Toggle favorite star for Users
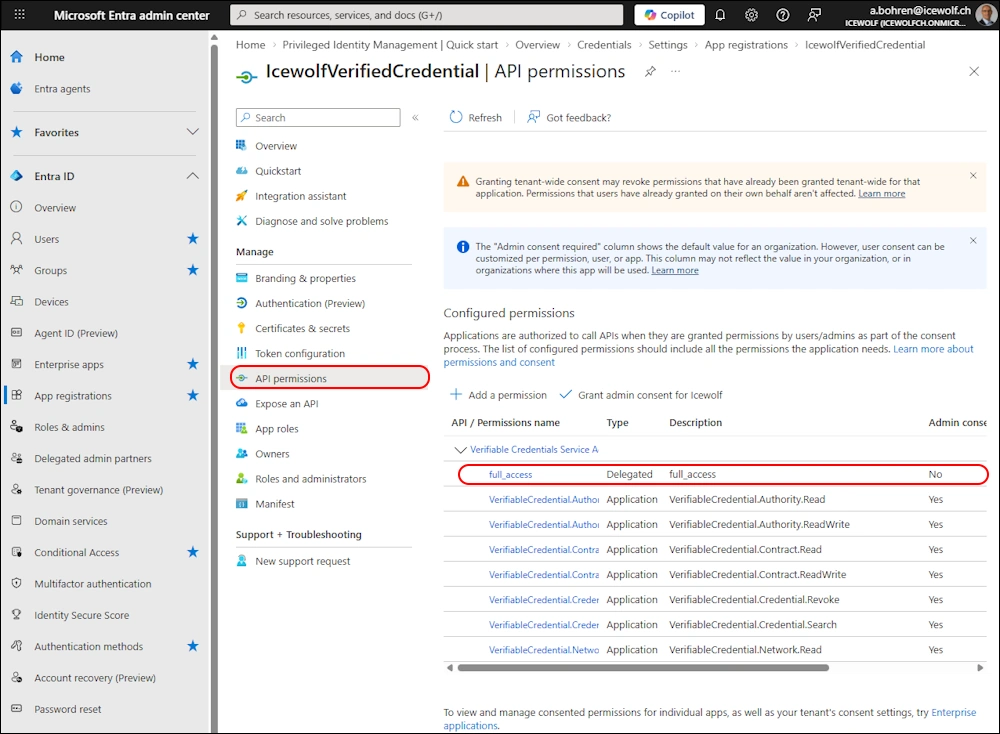 click(193, 239)
